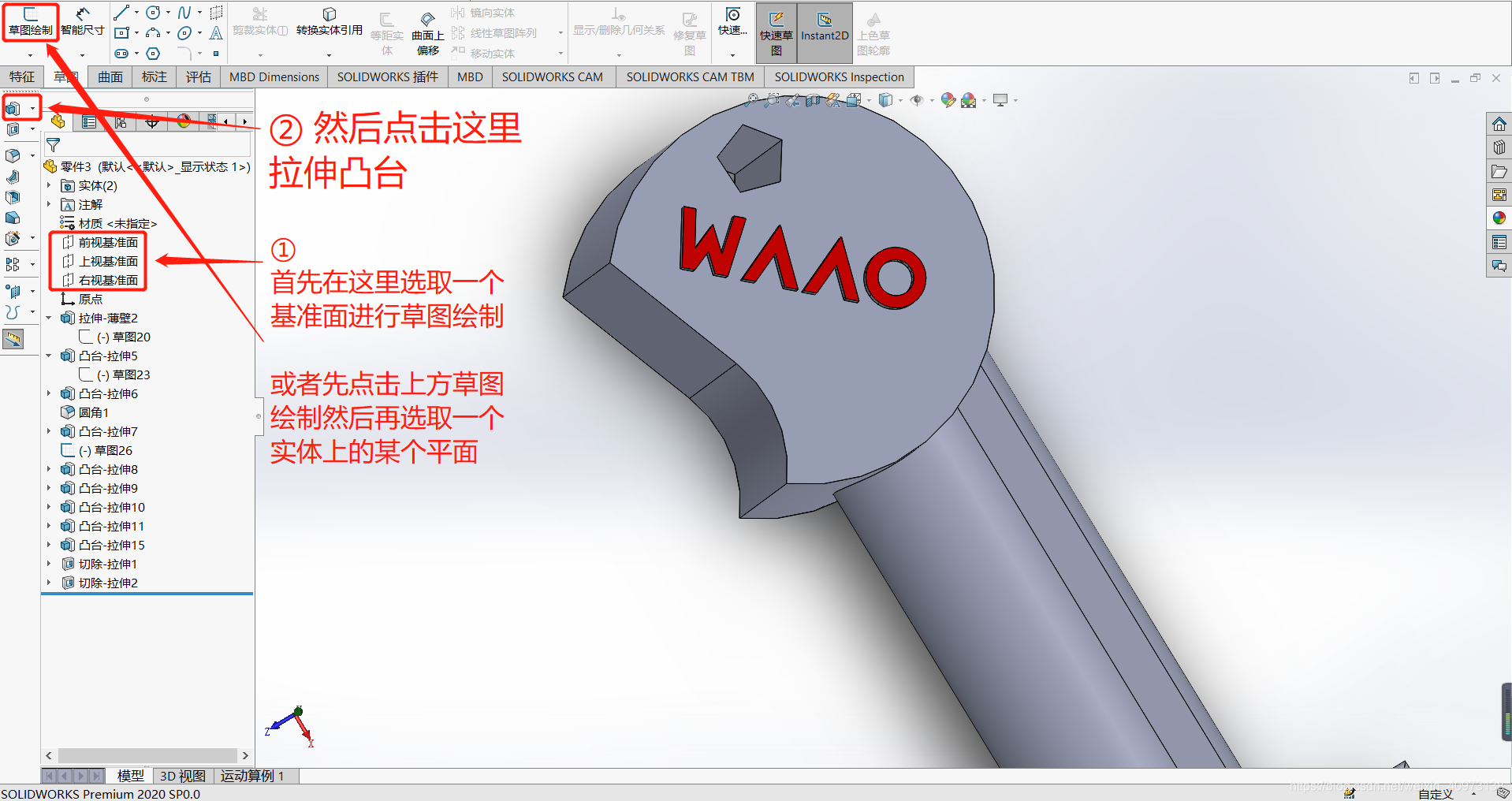Switch to the 标注 markup tab

[155, 76]
